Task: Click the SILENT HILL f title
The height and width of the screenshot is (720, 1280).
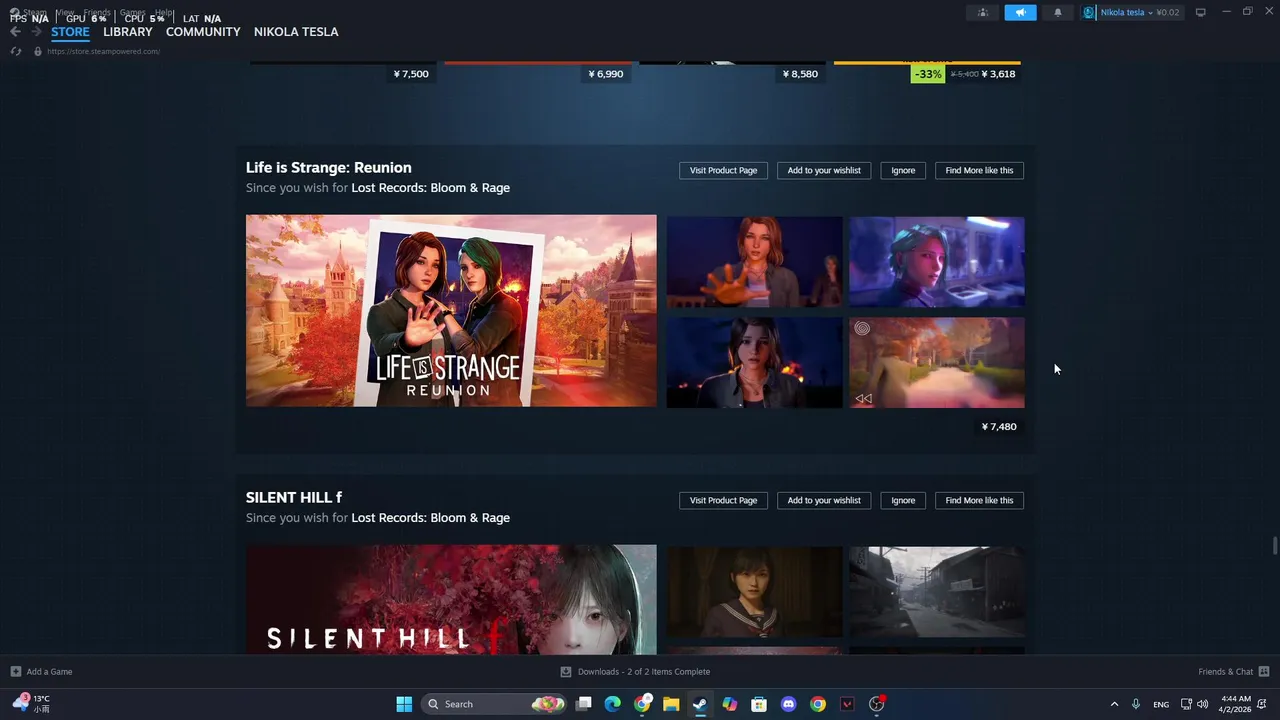Action: (x=294, y=497)
